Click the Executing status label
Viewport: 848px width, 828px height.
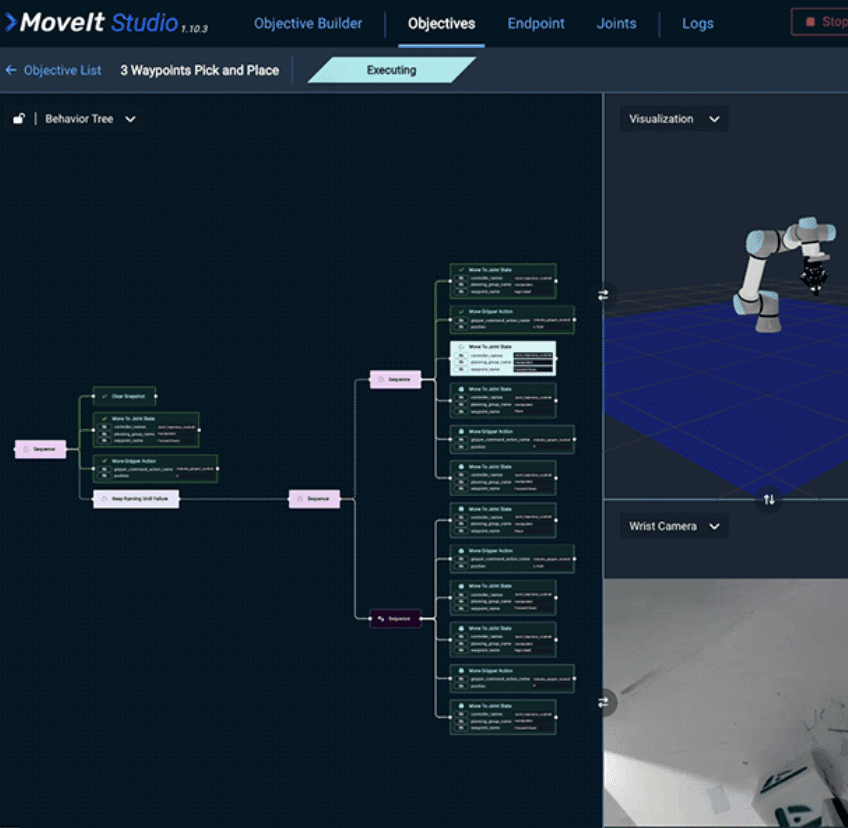pos(392,70)
